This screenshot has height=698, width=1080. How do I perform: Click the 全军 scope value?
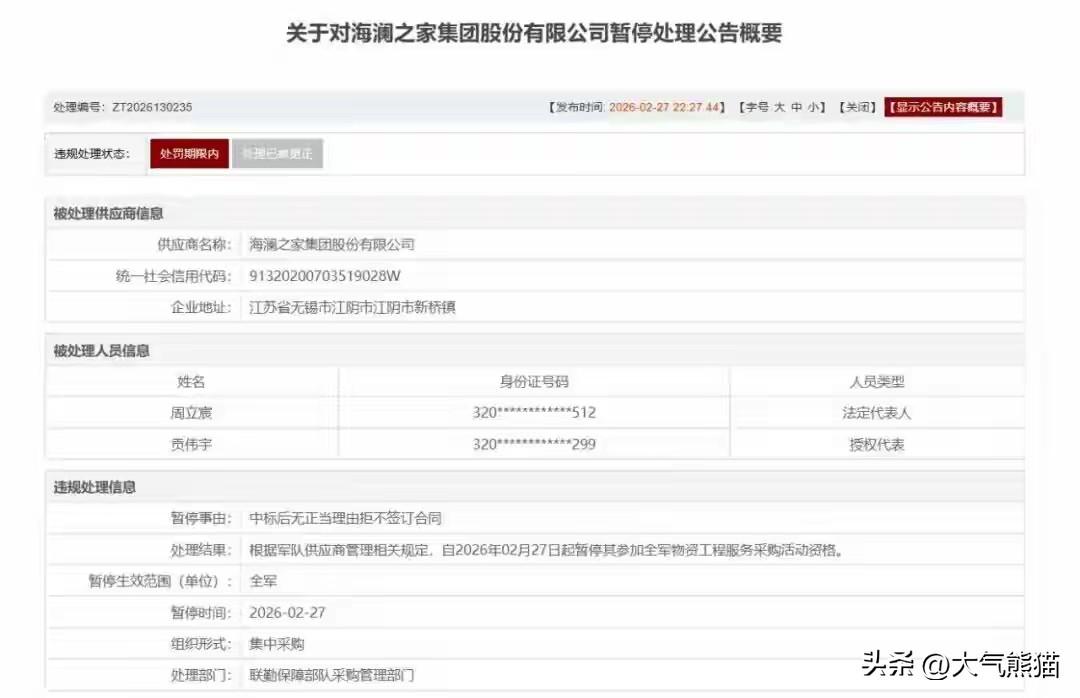pos(263,581)
